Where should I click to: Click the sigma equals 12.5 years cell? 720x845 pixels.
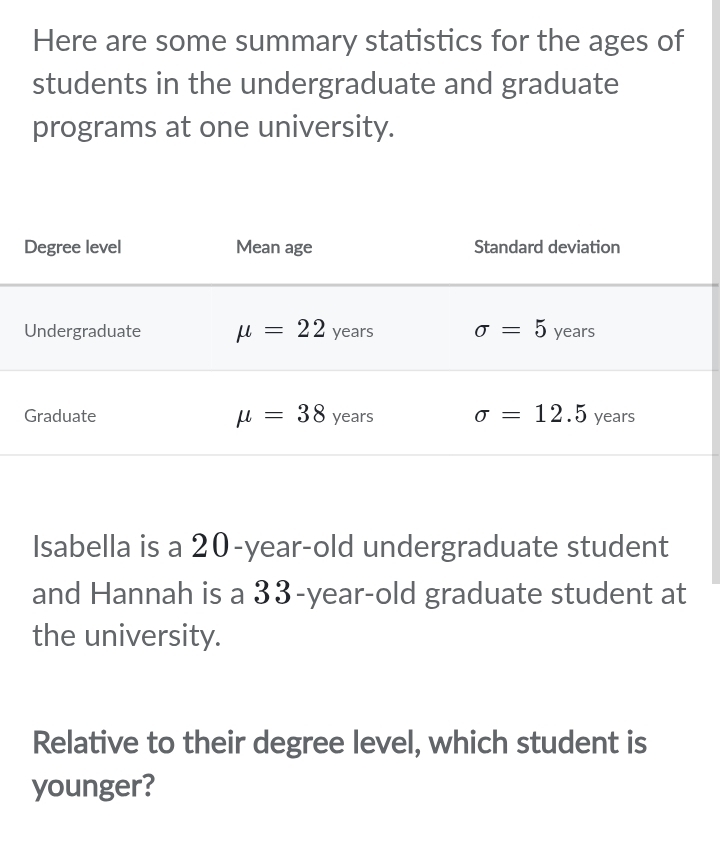pos(555,415)
